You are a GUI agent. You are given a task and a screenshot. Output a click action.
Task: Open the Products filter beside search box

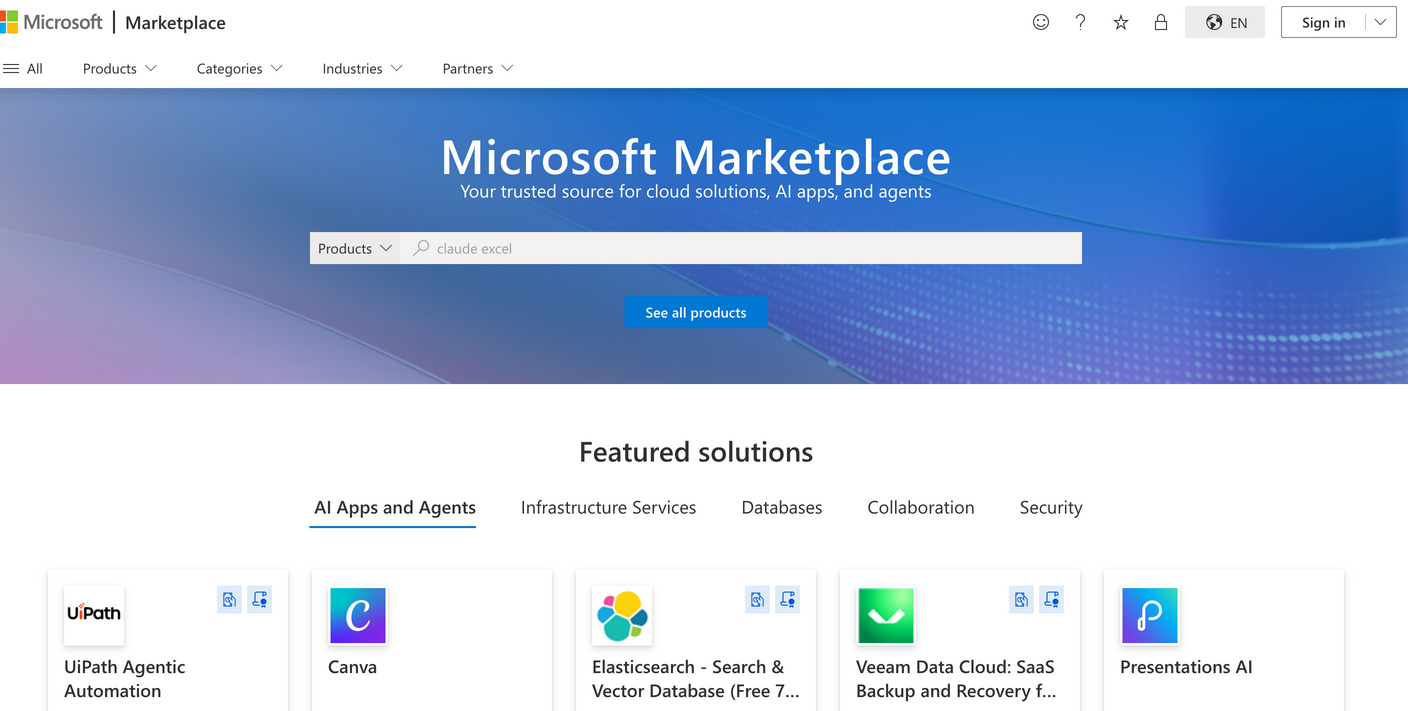pos(355,248)
